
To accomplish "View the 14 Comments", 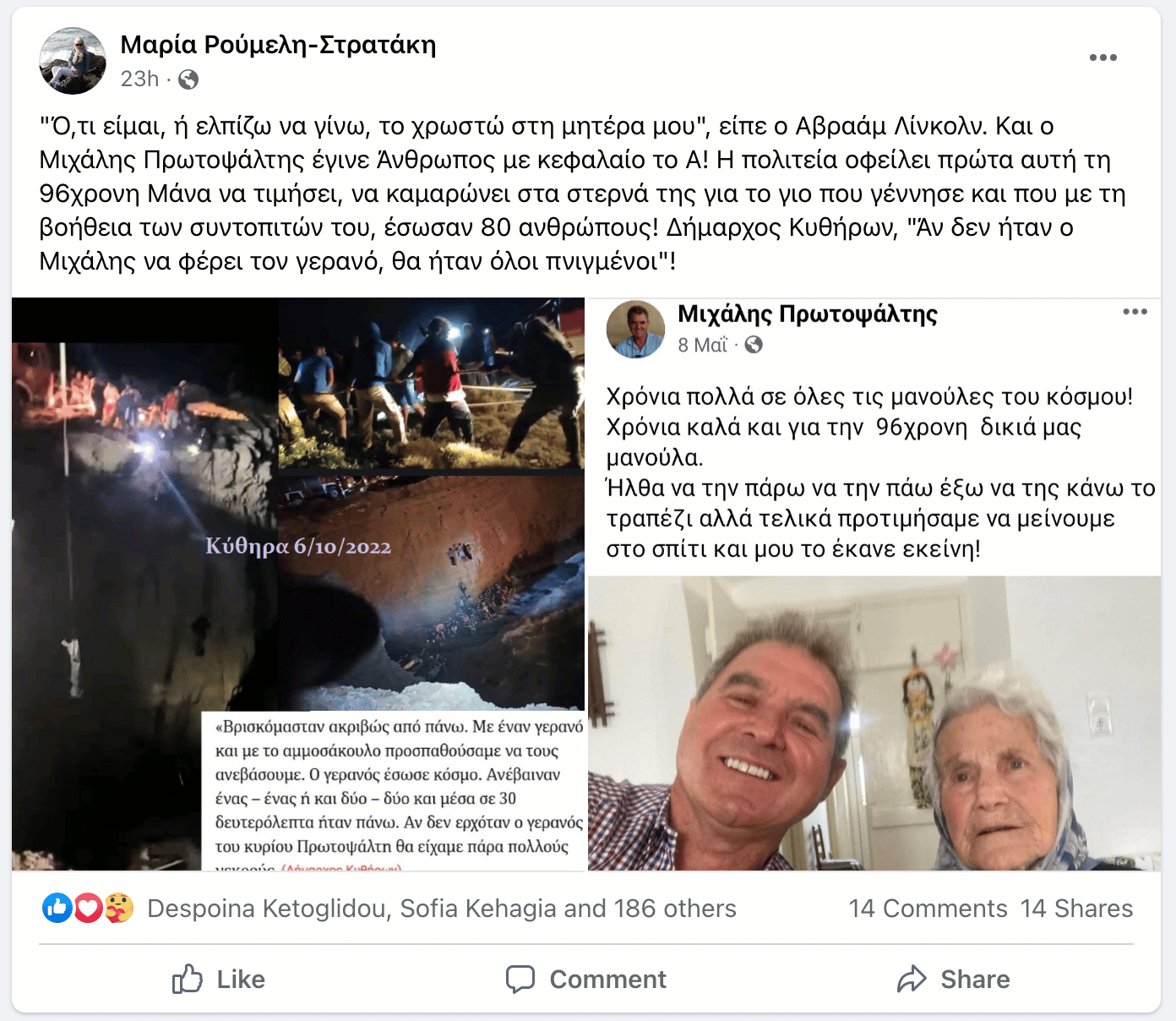I will coord(928,909).
